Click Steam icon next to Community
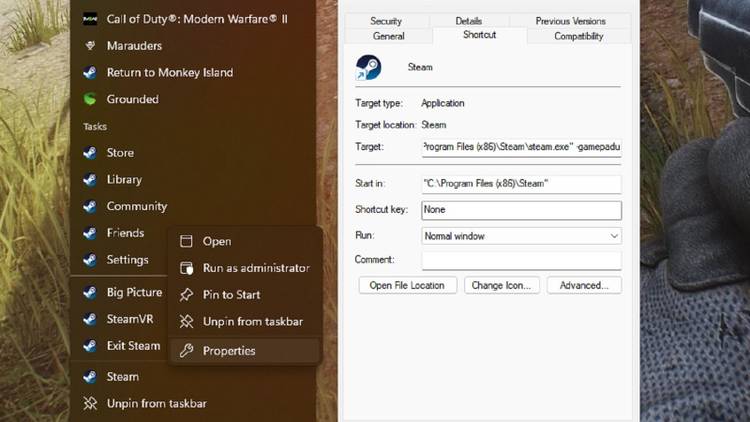Viewport: 750px width, 422px height. pyautogui.click(x=90, y=207)
